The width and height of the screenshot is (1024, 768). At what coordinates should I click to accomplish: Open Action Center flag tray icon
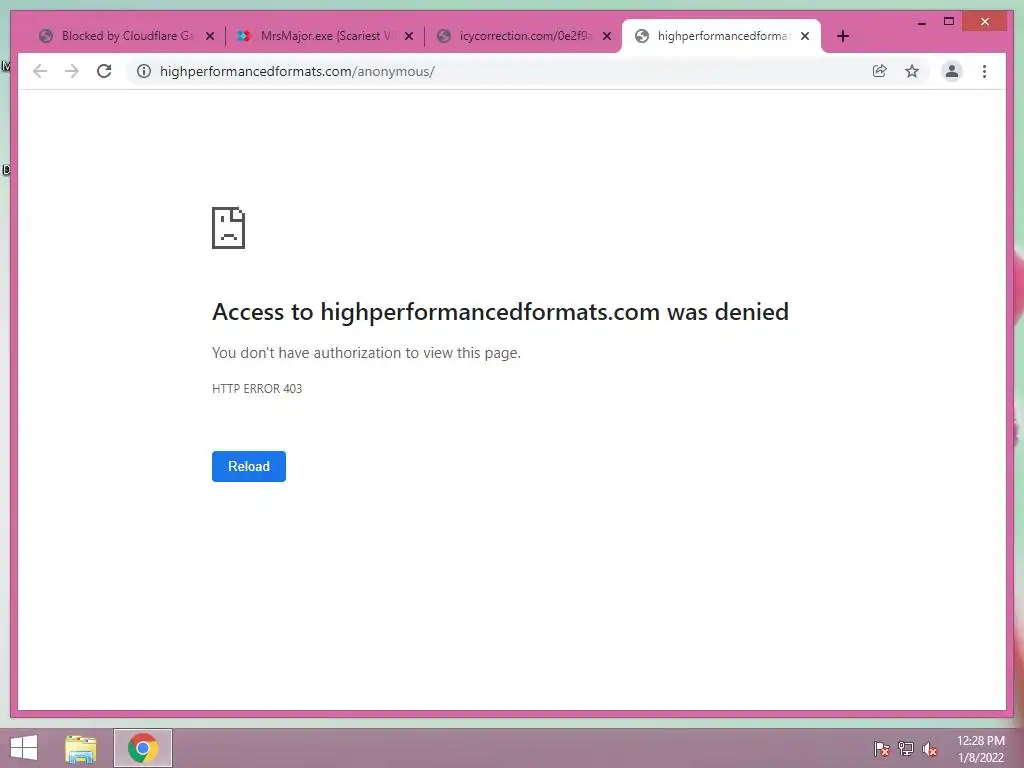click(882, 748)
